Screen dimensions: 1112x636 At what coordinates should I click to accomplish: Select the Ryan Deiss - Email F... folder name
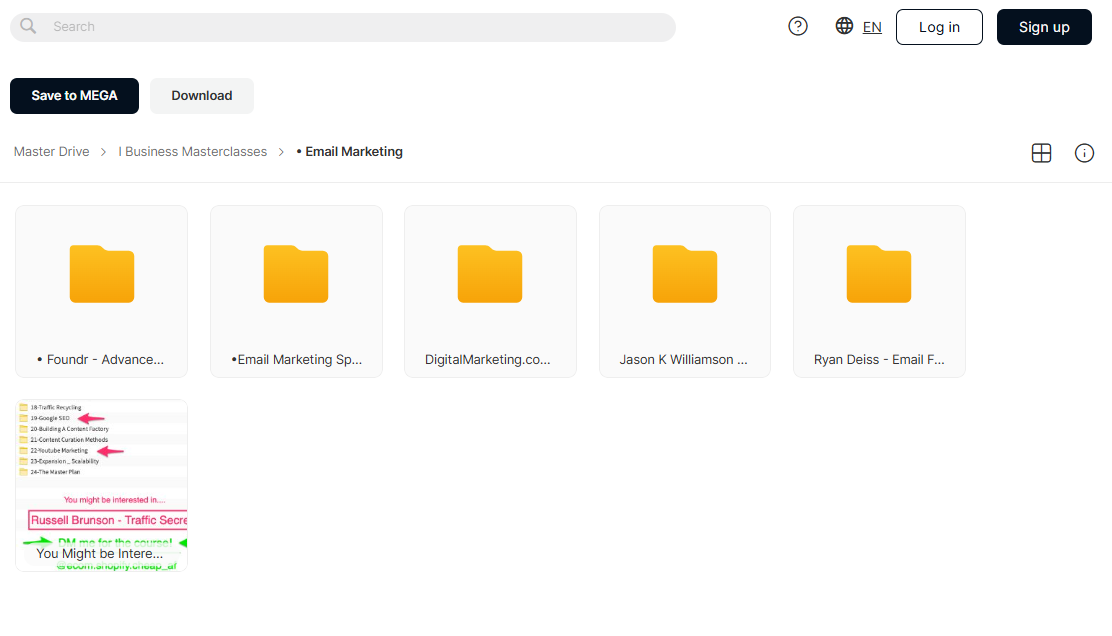tap(879, 359)
